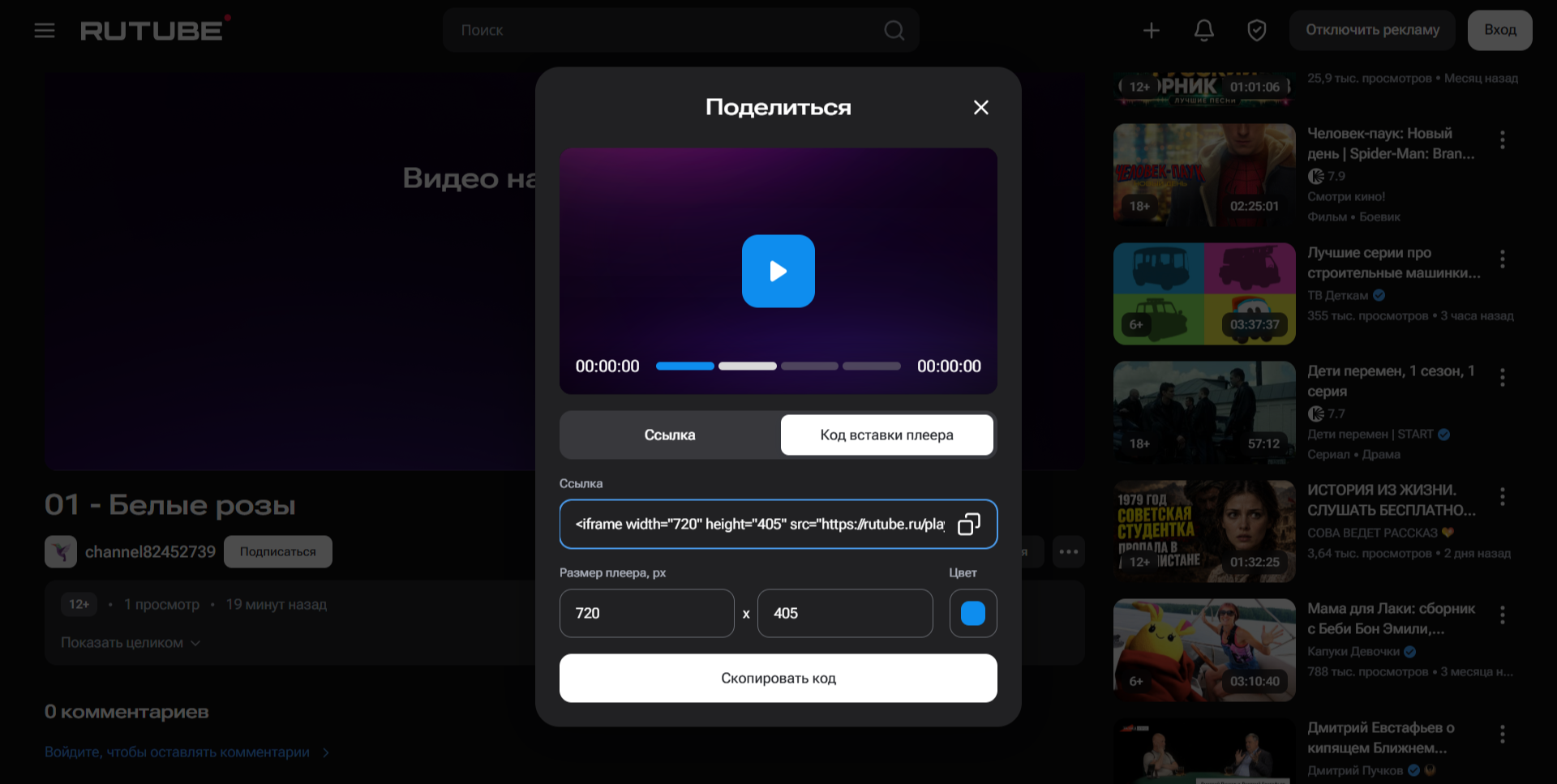Click the plus upload icon

tap(1151, 31)
